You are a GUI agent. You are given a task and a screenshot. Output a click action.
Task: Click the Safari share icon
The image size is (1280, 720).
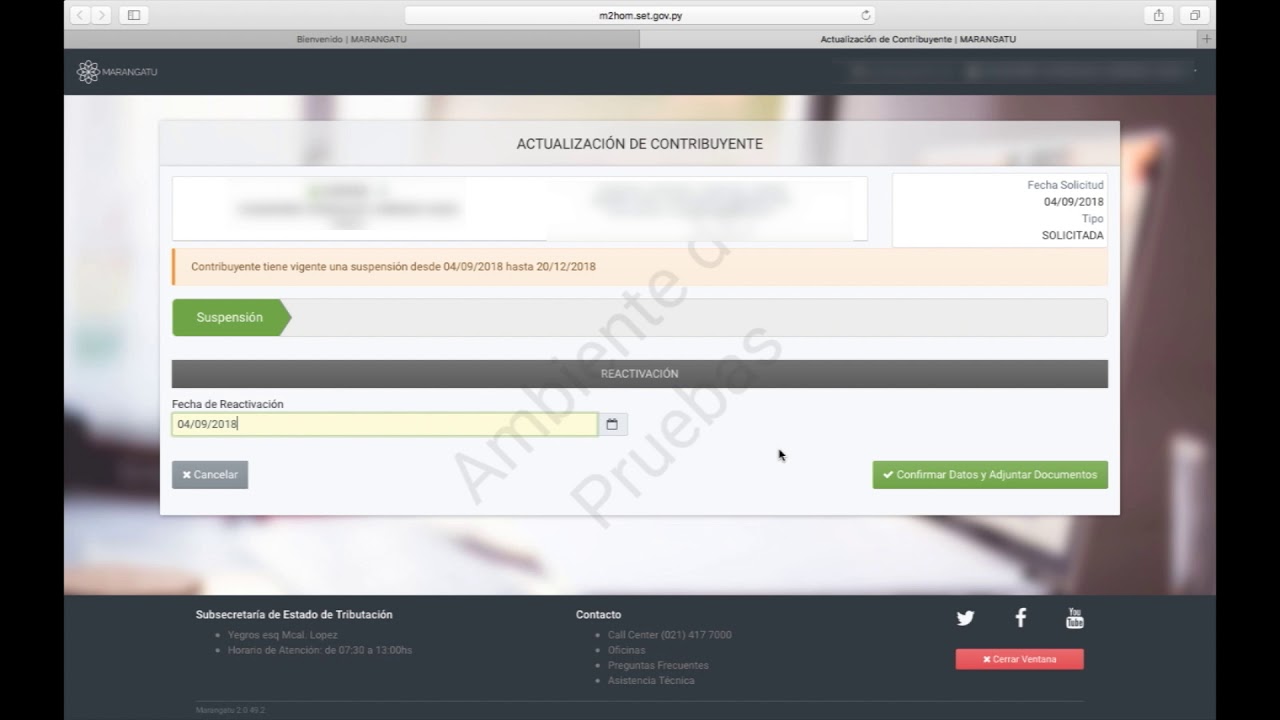[x=1158, y=15]
